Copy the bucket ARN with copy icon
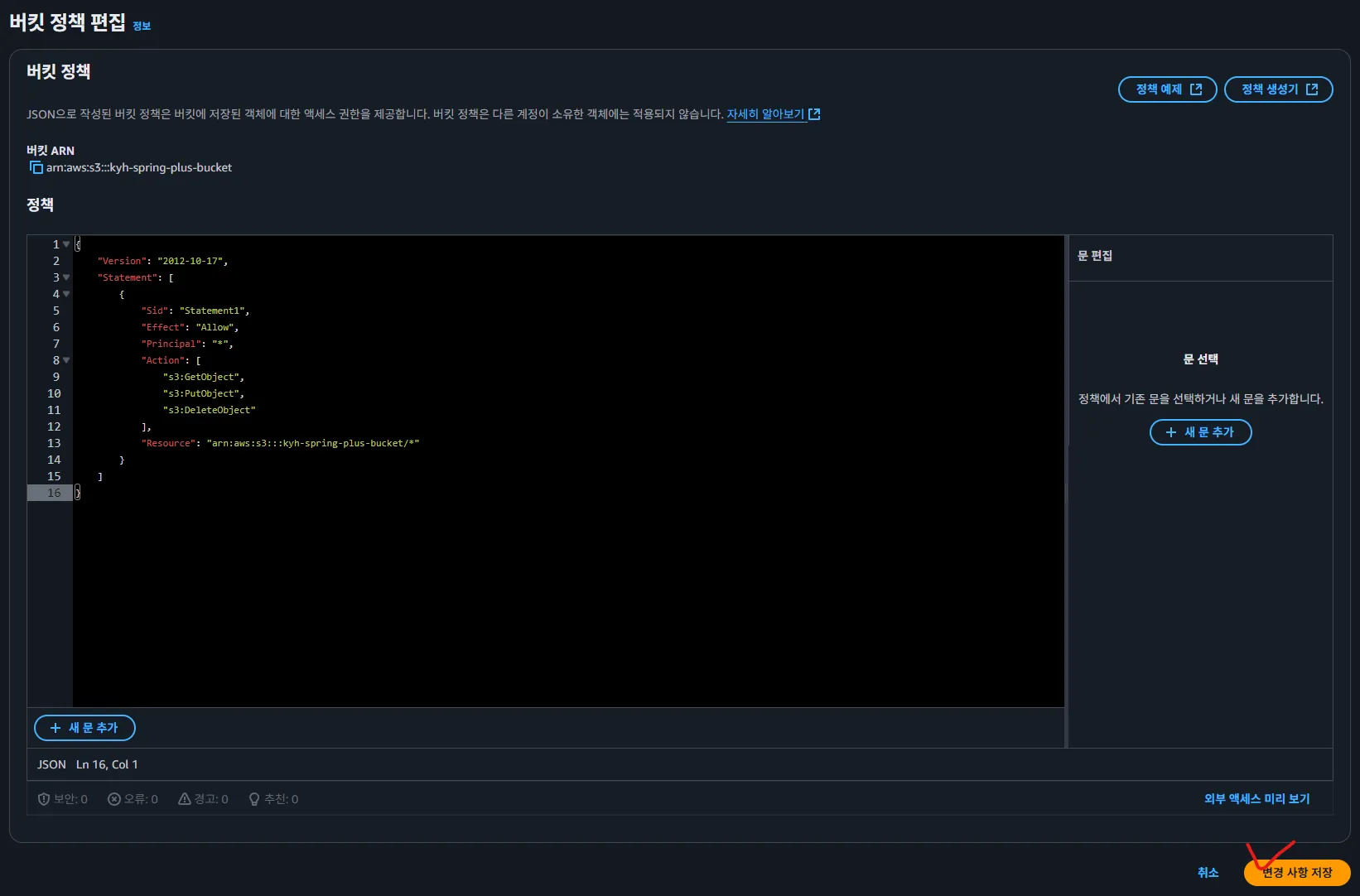The height and width of the screenshot is (896, 1360). pyautogui.click(x=36, y=167)
